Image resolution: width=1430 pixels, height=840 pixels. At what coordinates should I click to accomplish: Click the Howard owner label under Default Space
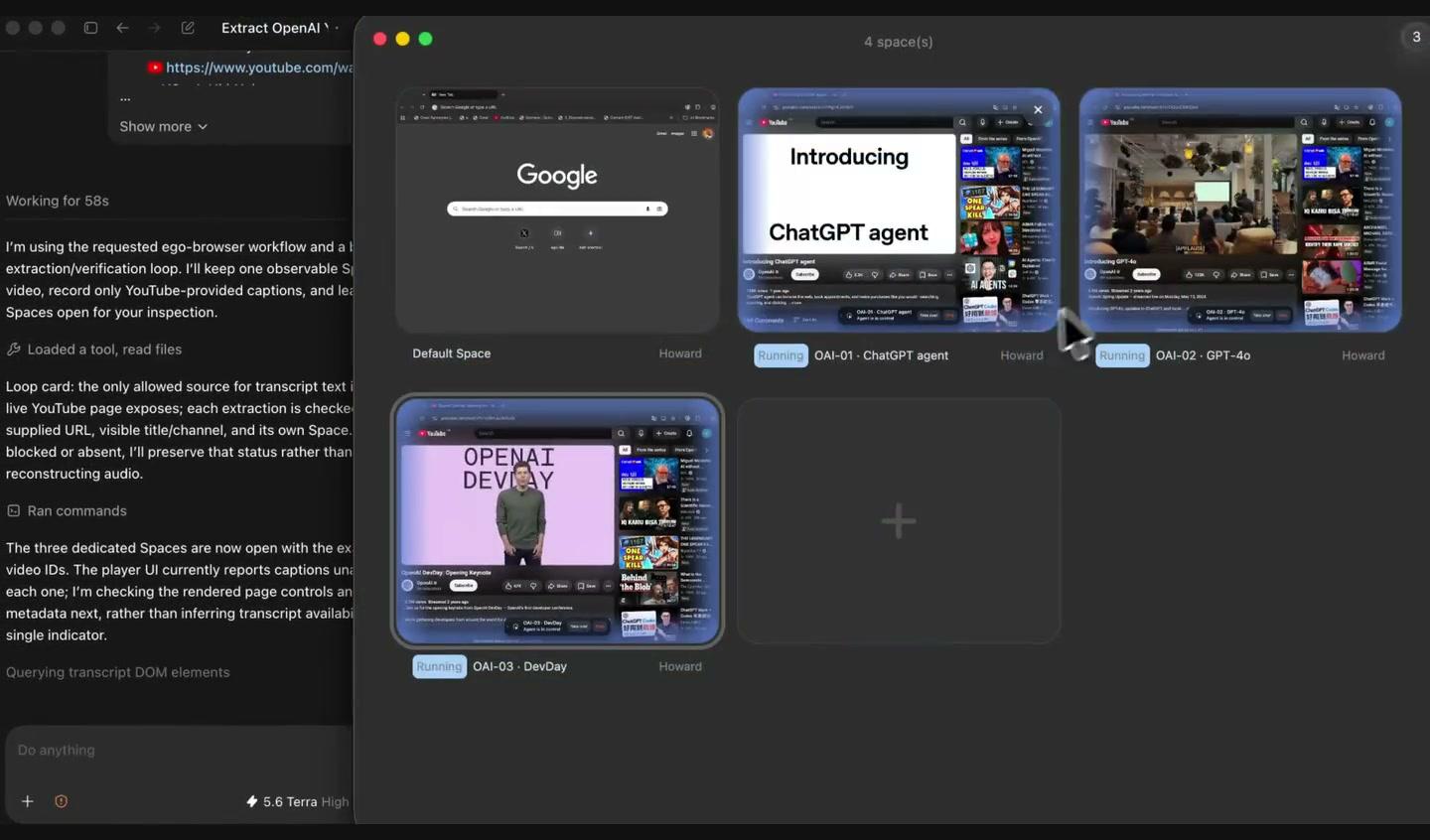click(x=680, y=353)
